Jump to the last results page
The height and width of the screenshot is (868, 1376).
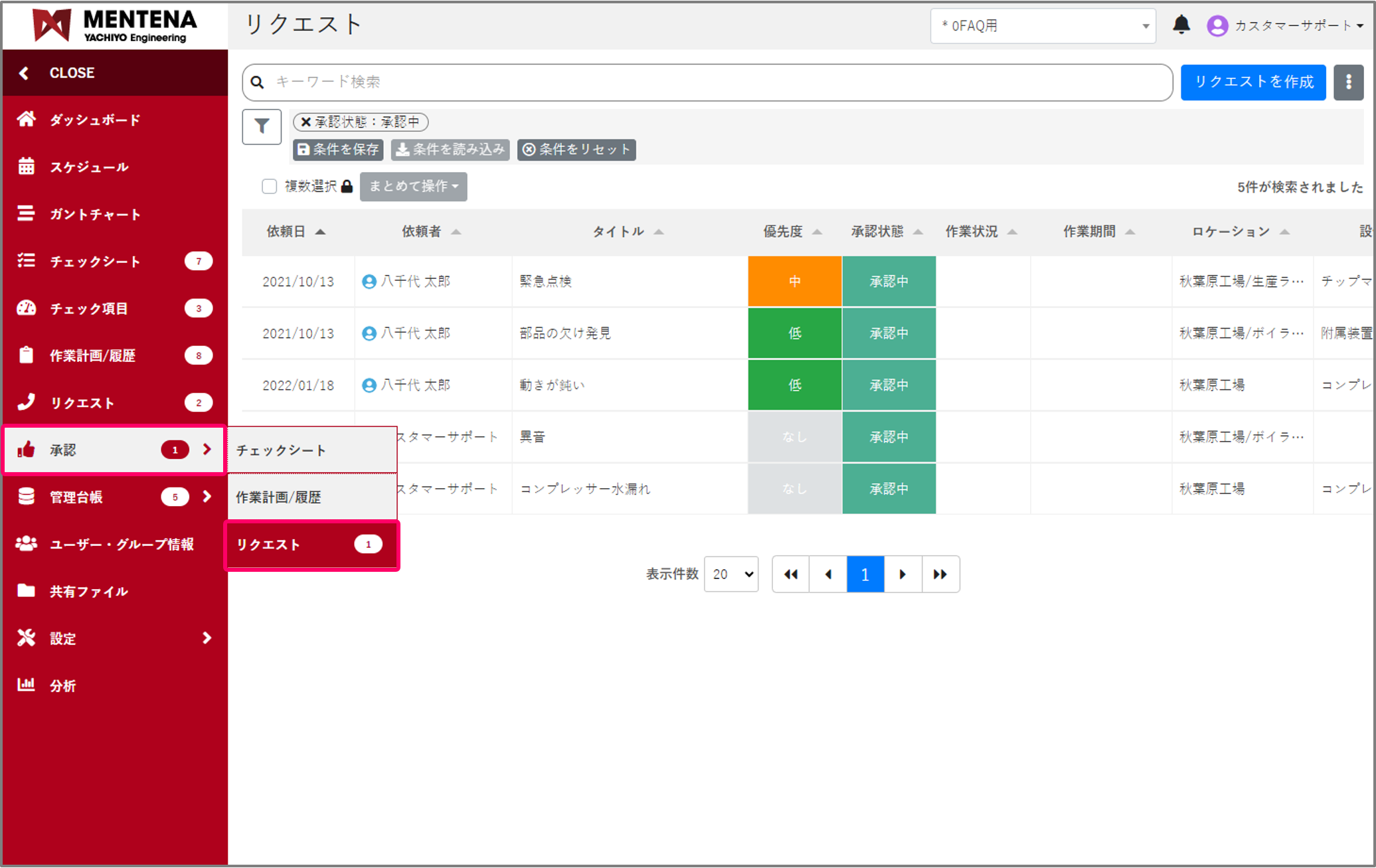940,574
